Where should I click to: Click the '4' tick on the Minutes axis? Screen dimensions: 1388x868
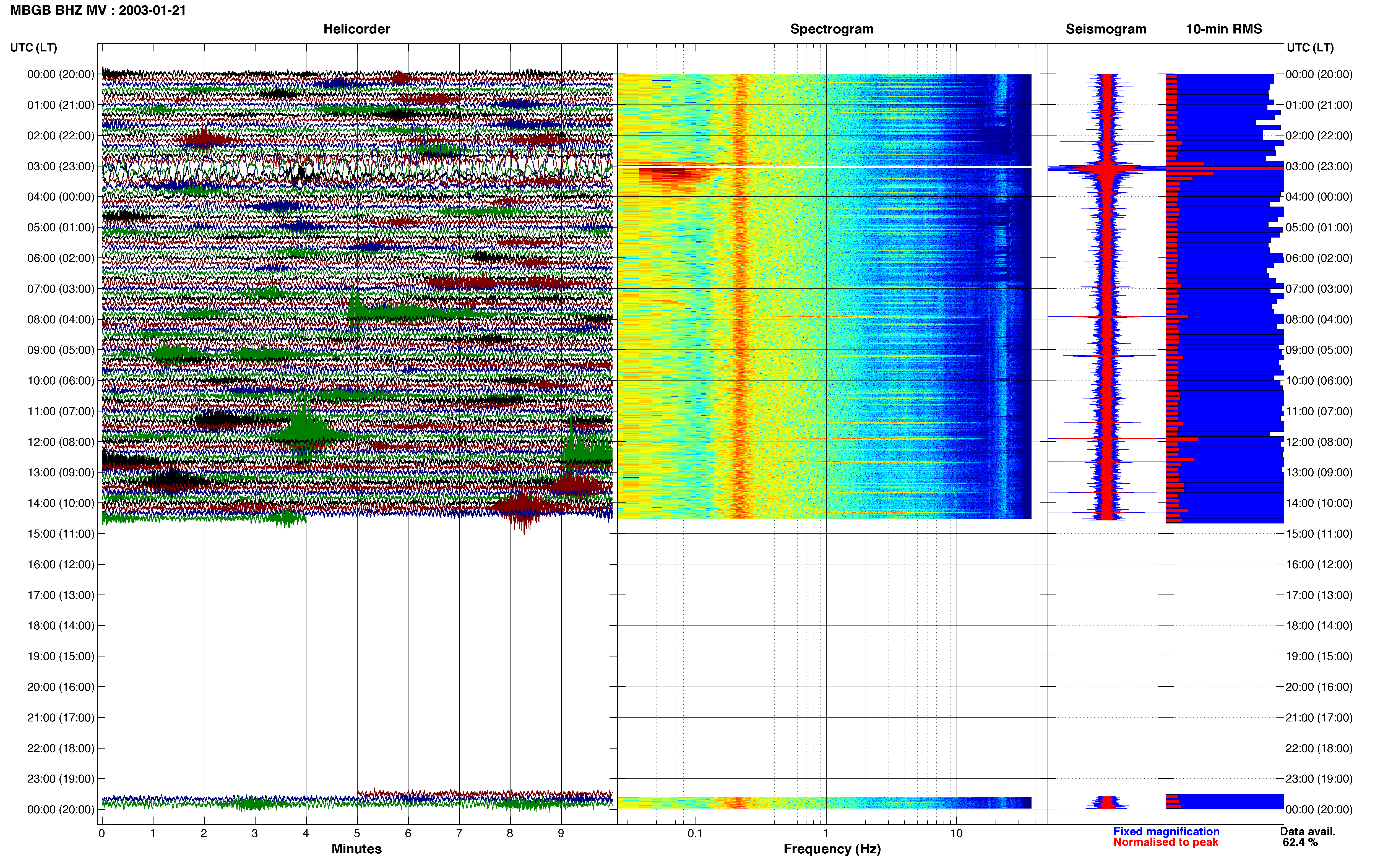(306, 833)
